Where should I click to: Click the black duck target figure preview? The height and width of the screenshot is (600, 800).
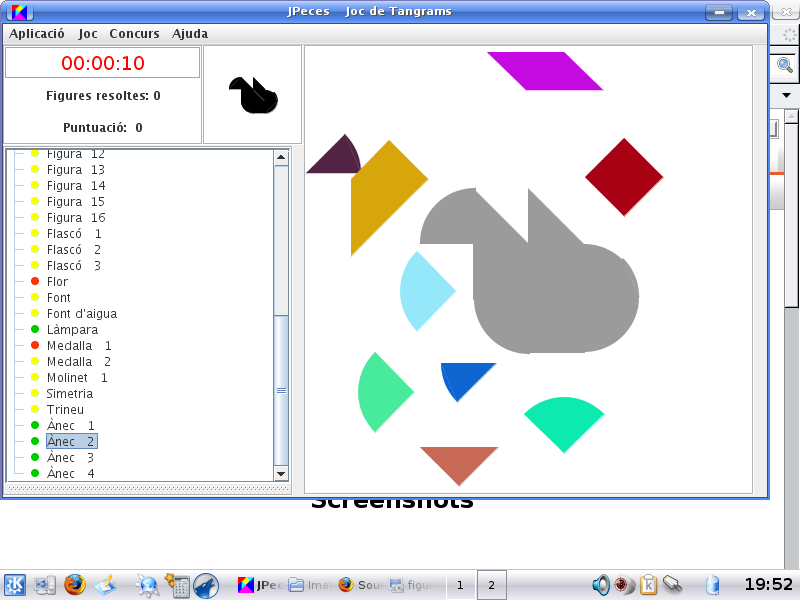coord(253,95)
